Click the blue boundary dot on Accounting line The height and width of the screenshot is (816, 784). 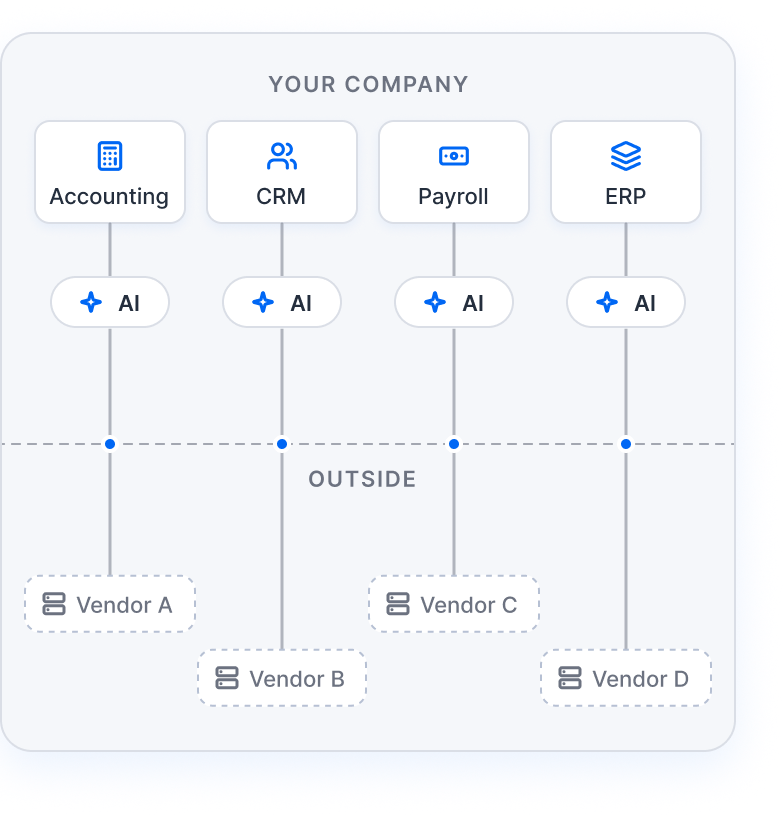pos(110,444)
